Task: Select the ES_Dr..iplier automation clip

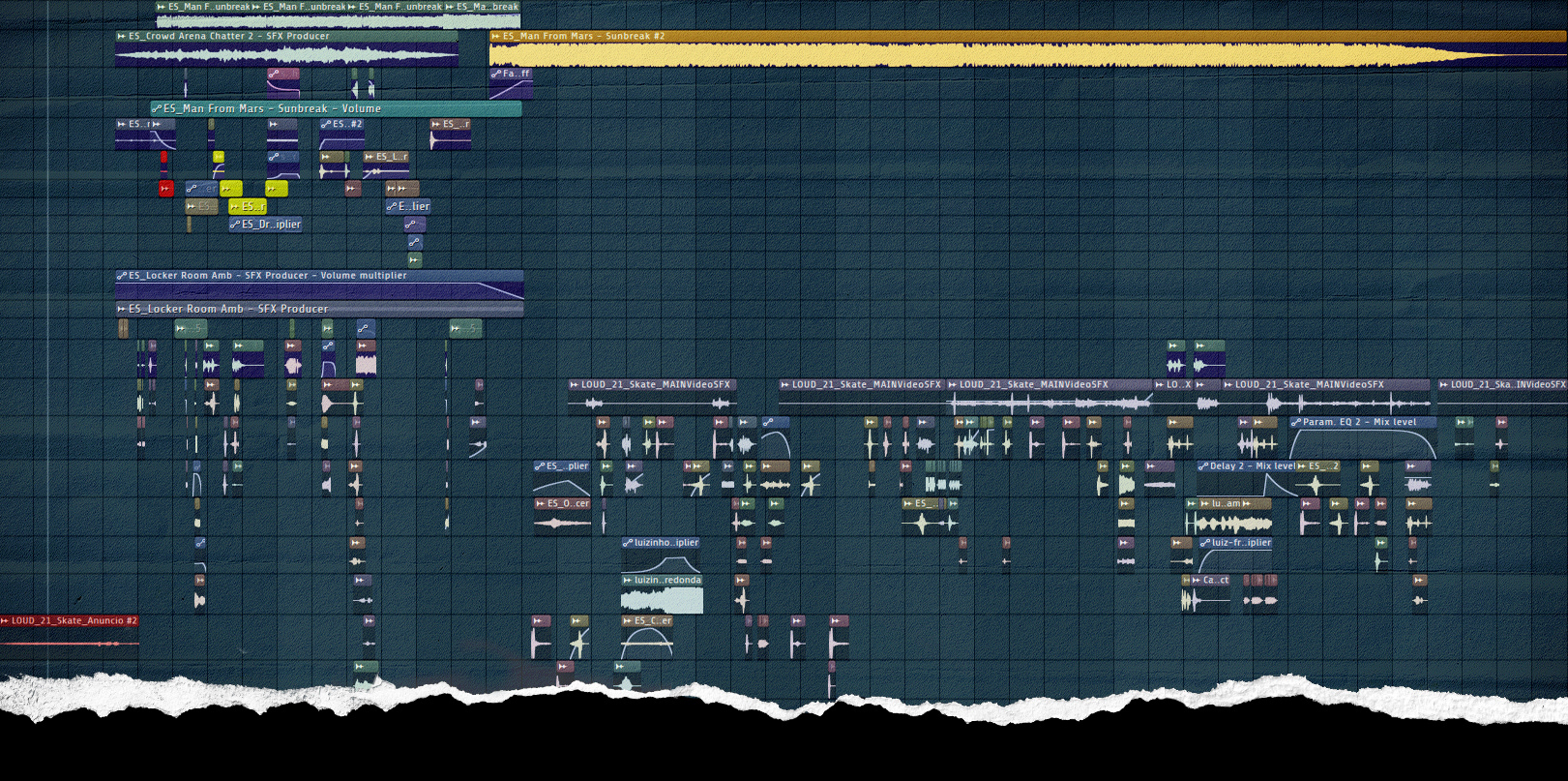Action: coord(266,225)
